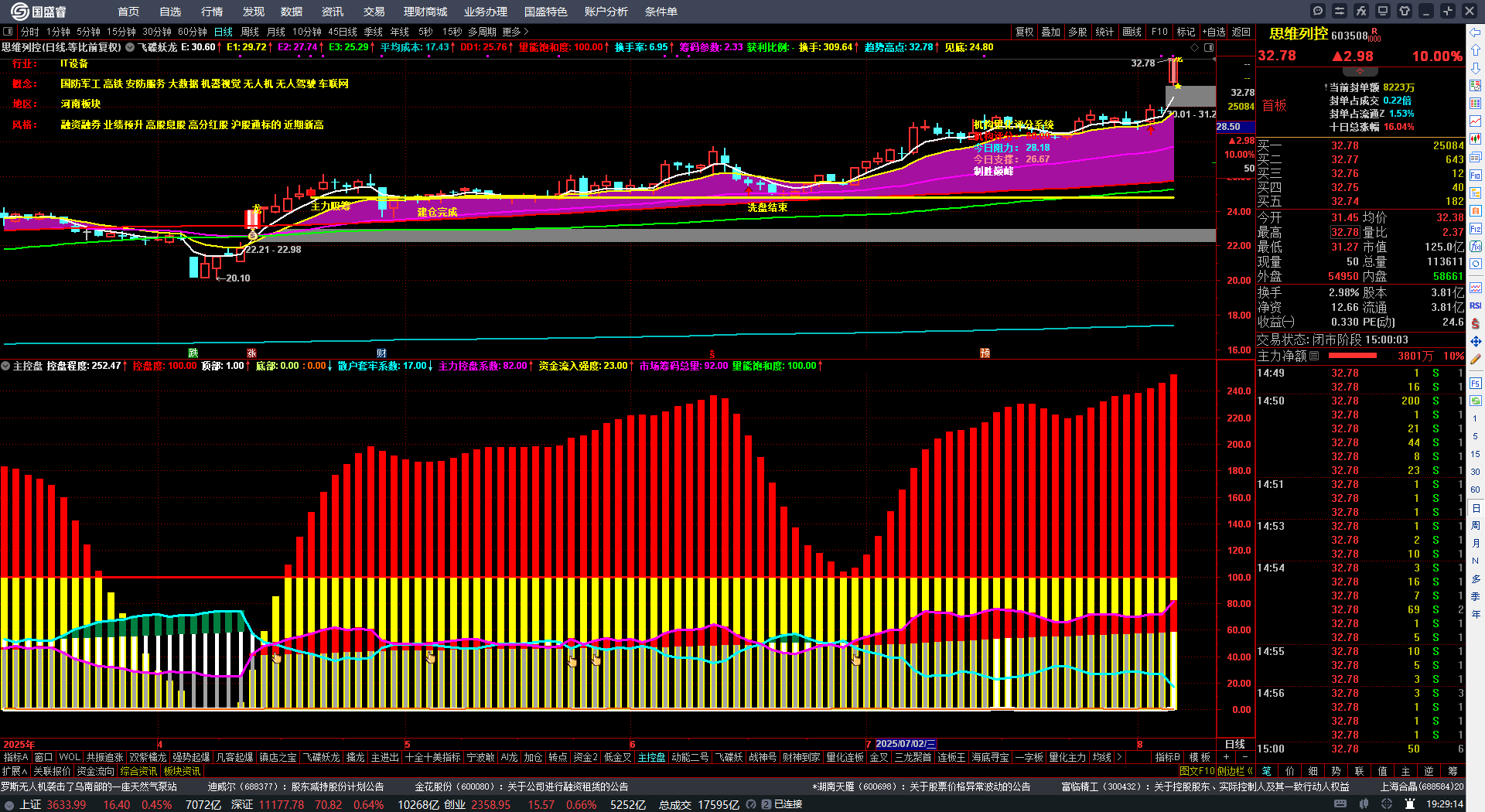Switch to the 板块资讯 tab
Screen dimensions: 1485x812
tap(182, 771)
